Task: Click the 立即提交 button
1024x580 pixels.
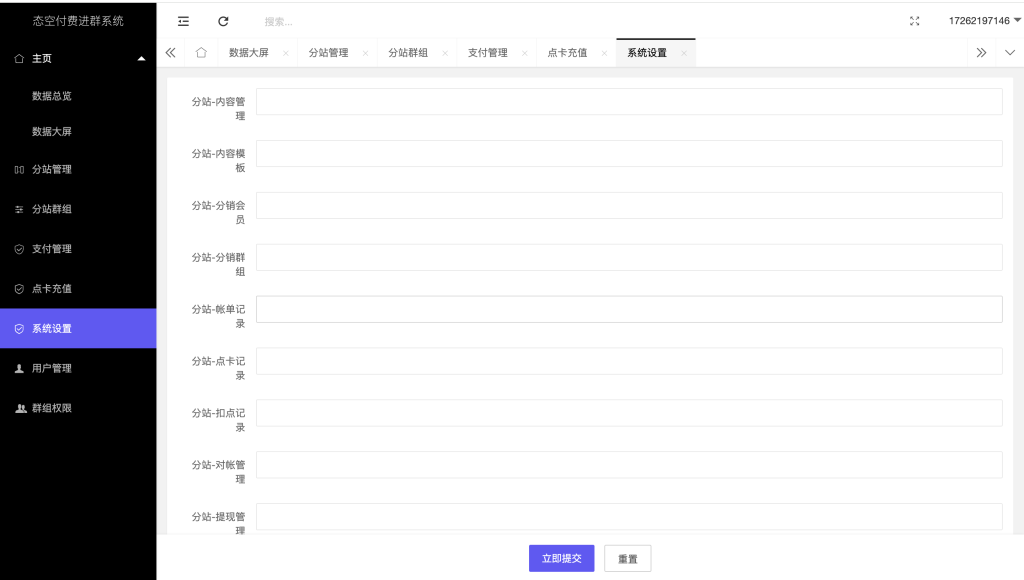Action: (561, 558)
